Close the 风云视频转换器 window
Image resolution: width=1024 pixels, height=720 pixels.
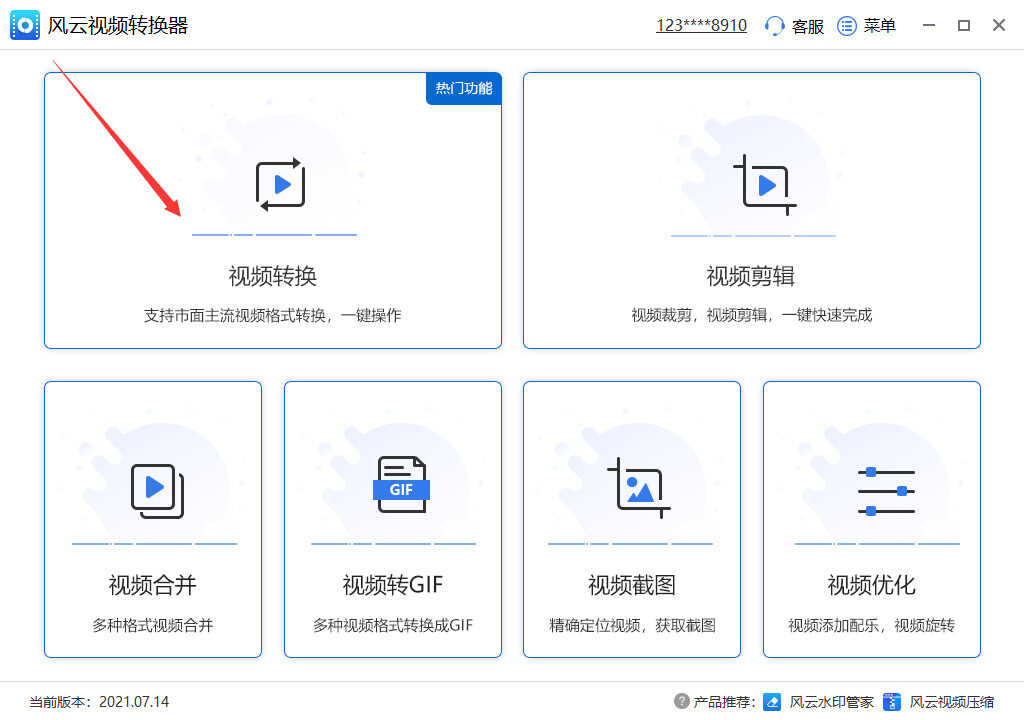[x=999, y=25]
